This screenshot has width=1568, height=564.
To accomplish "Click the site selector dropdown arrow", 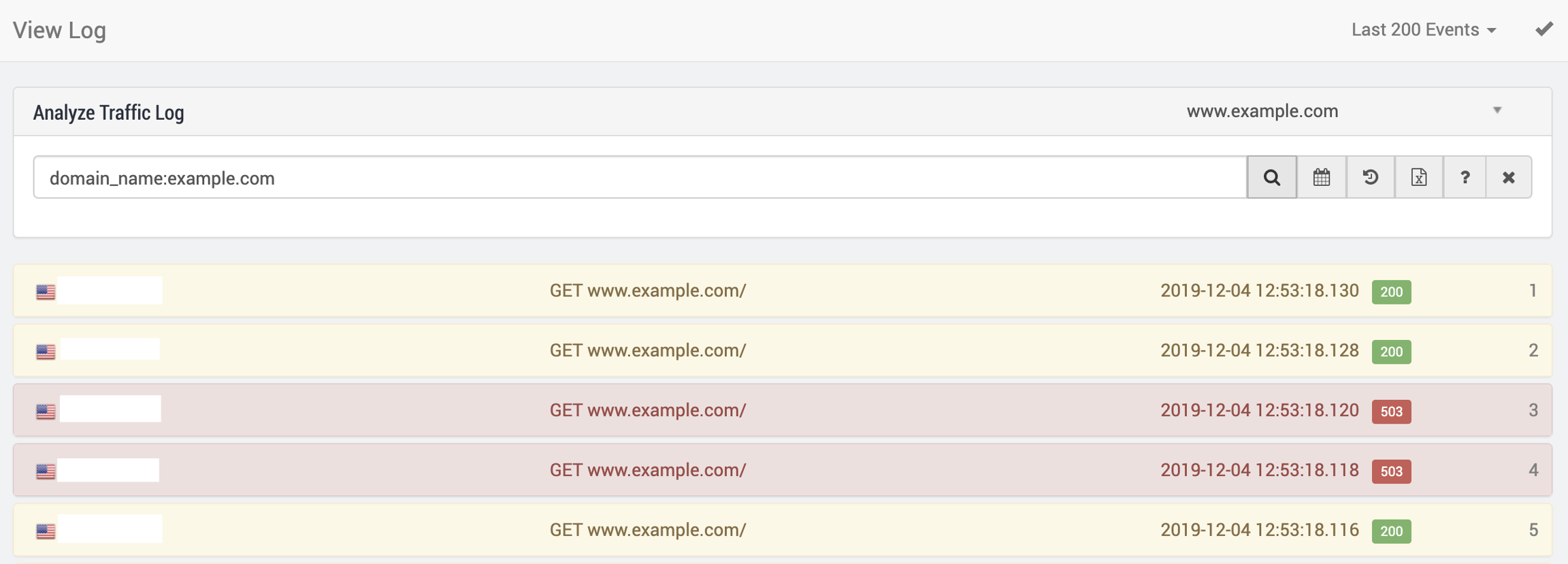I will [x=1497, y=110].
